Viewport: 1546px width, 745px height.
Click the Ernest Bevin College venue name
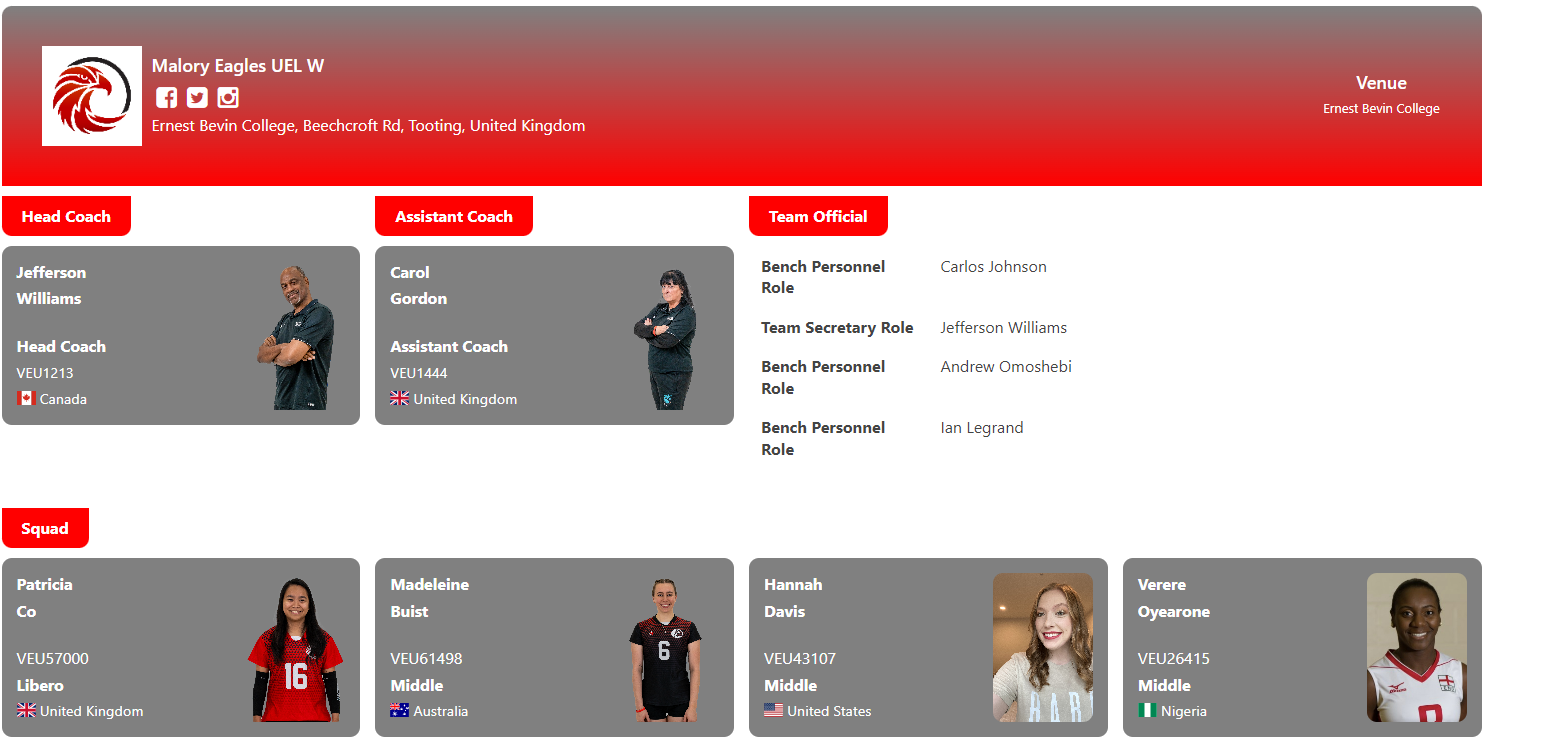1381,109
